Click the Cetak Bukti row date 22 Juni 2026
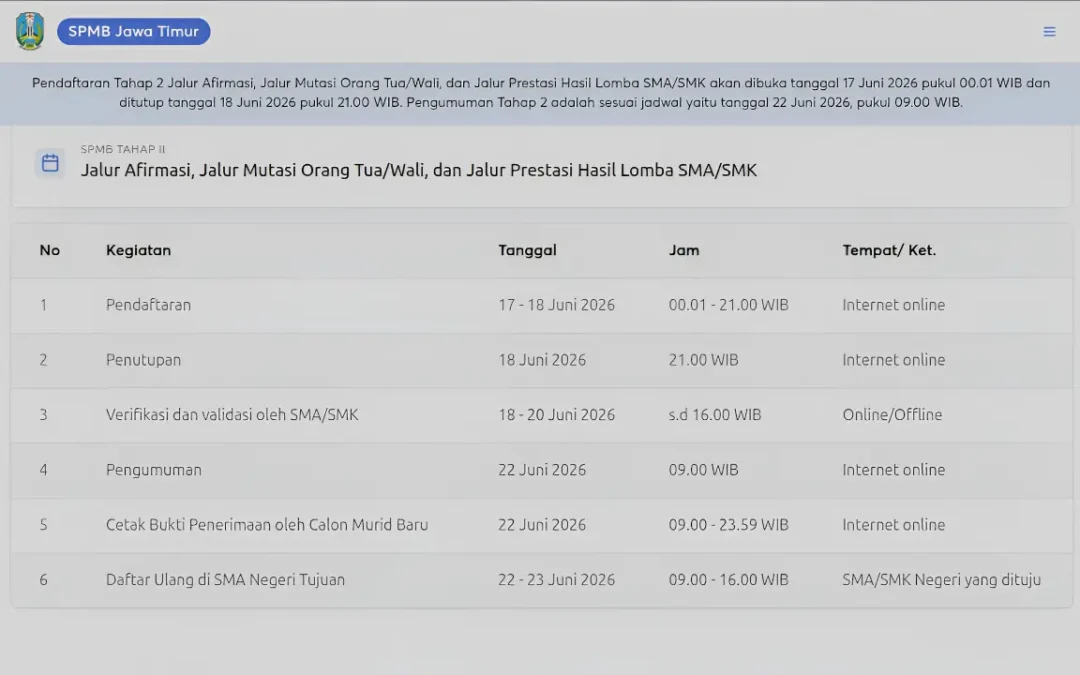Screen dimensions: 1080x675 tap(542, 525)
